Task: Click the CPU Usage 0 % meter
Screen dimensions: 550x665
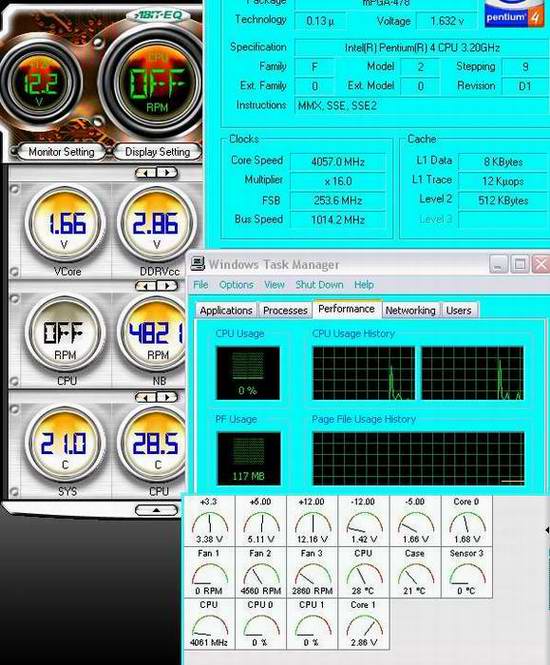Action: 248,373
